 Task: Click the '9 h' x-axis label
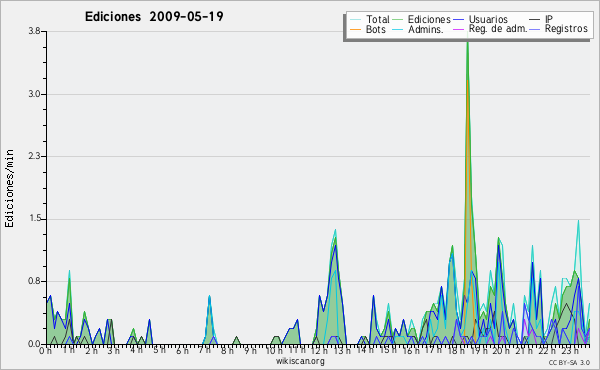[x=250, y=351]
